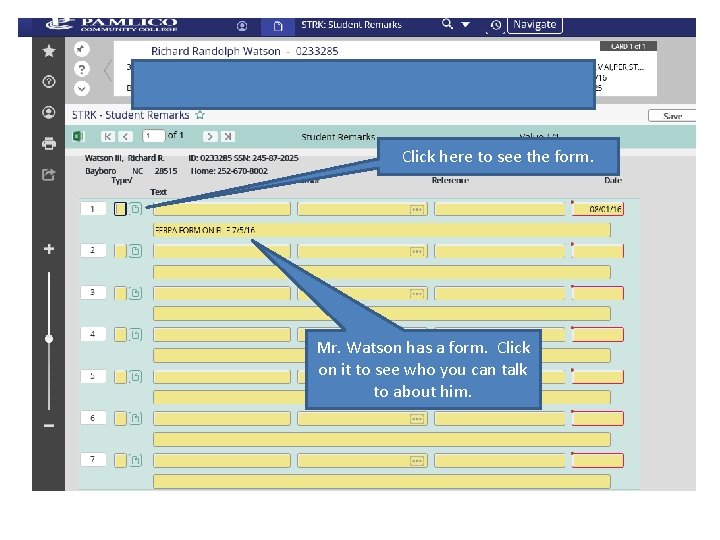Export to Excel using the green icon
Screen dimensions: 720x540
pos(79,136)
